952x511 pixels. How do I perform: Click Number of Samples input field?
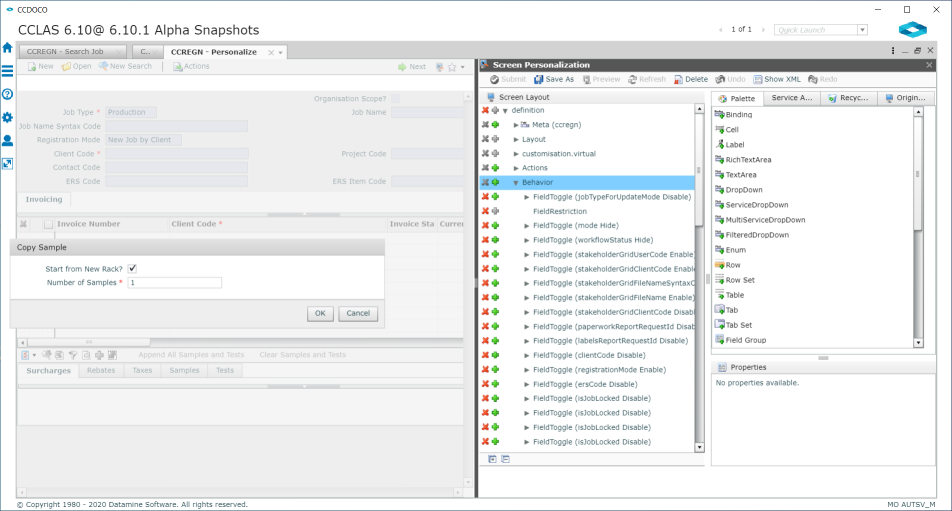(175, 283)
